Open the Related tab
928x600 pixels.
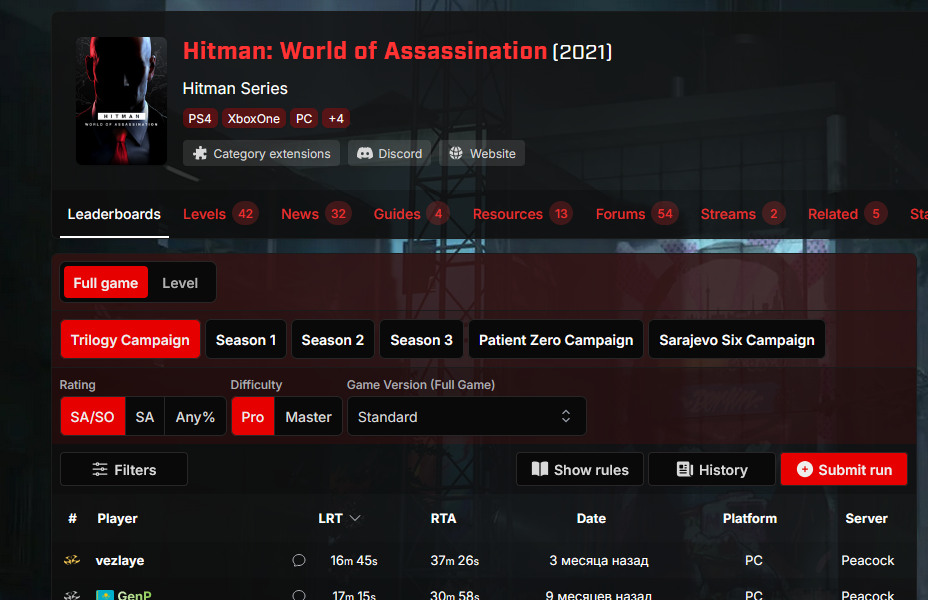pos(848,214)
